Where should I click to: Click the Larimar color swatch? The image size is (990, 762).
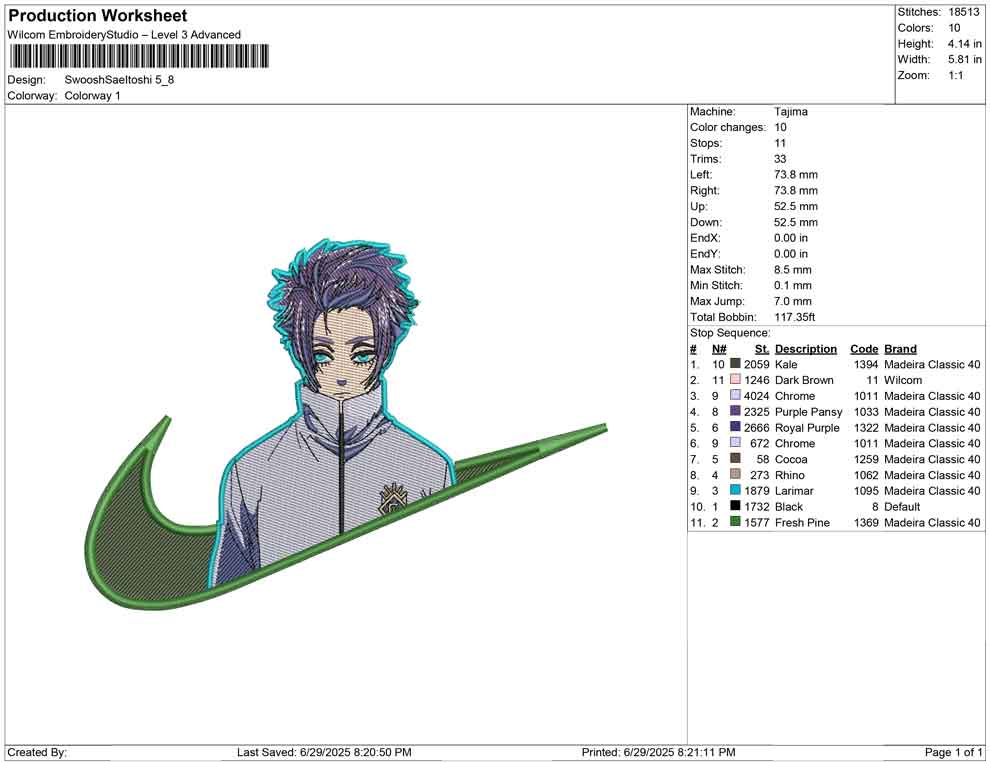[735, 490]
